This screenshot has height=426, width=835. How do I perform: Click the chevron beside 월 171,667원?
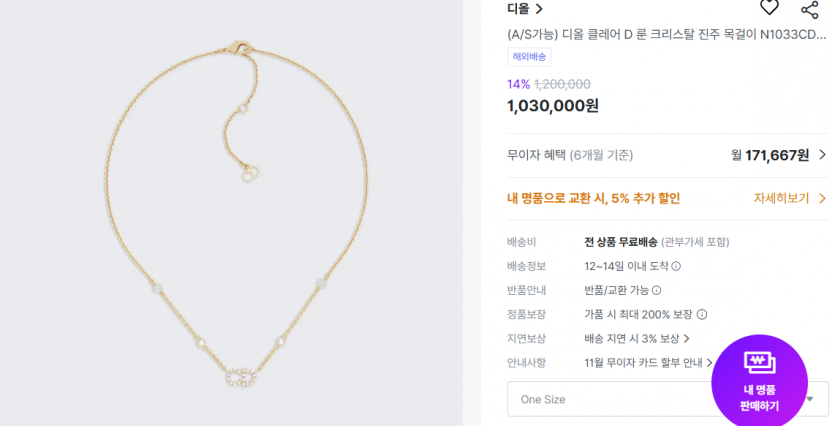(x=822, y=155)
